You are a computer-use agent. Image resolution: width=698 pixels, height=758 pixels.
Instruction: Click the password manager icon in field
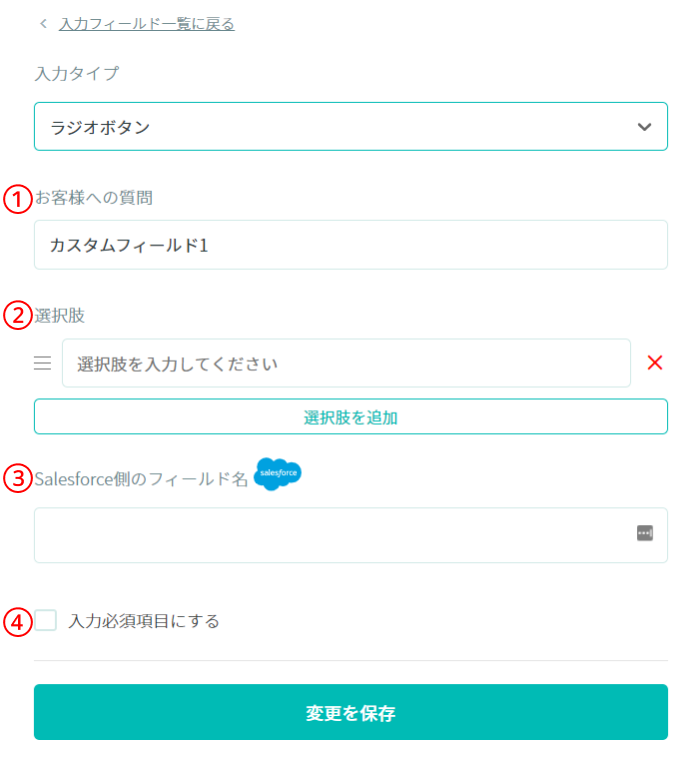coord(645,533)
